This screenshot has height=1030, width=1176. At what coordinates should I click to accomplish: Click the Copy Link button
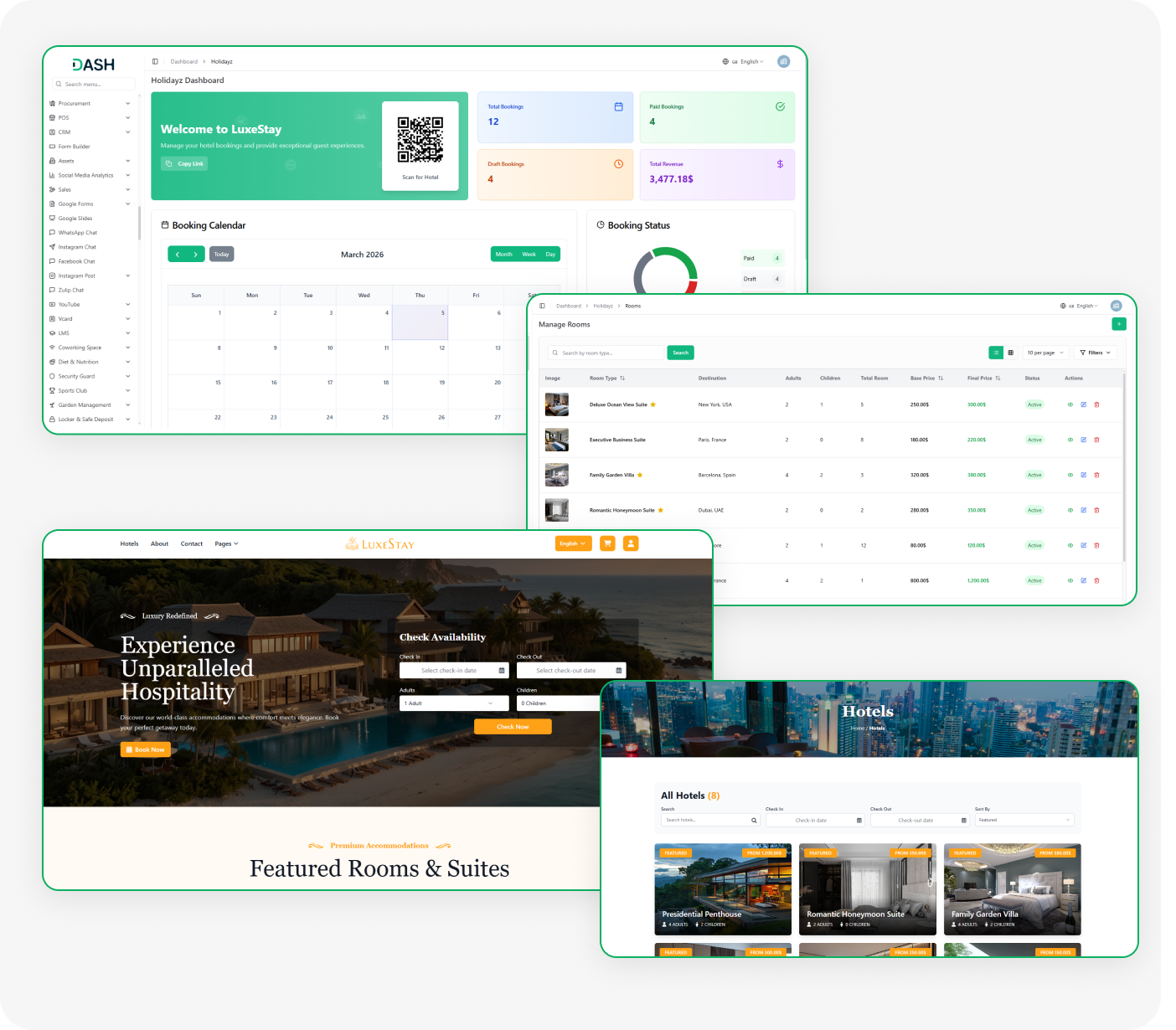184,163
